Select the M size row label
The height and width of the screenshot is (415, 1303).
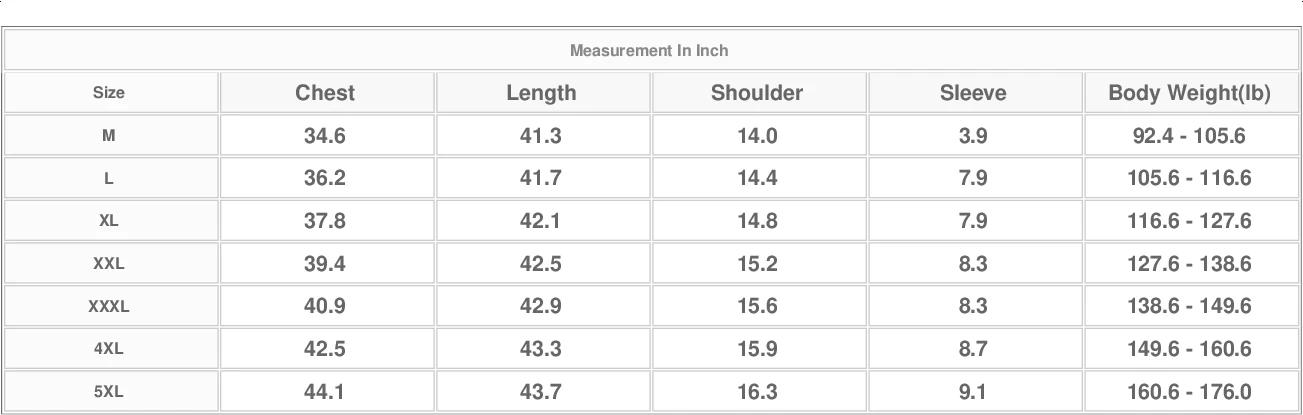point(109,136)
